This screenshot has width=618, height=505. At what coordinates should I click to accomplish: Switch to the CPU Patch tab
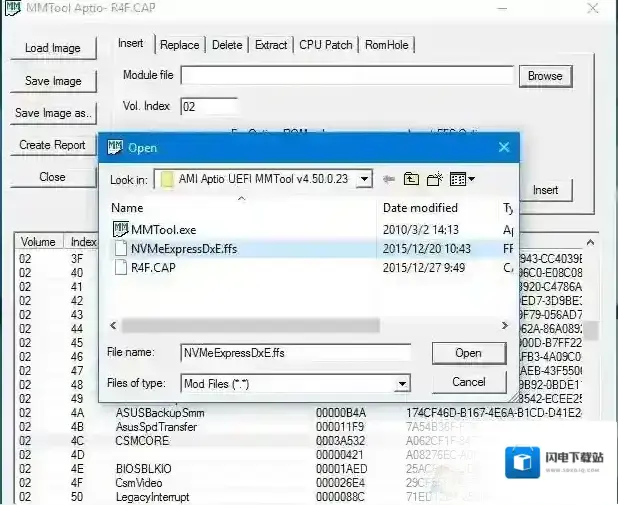[x=325, y=45]
